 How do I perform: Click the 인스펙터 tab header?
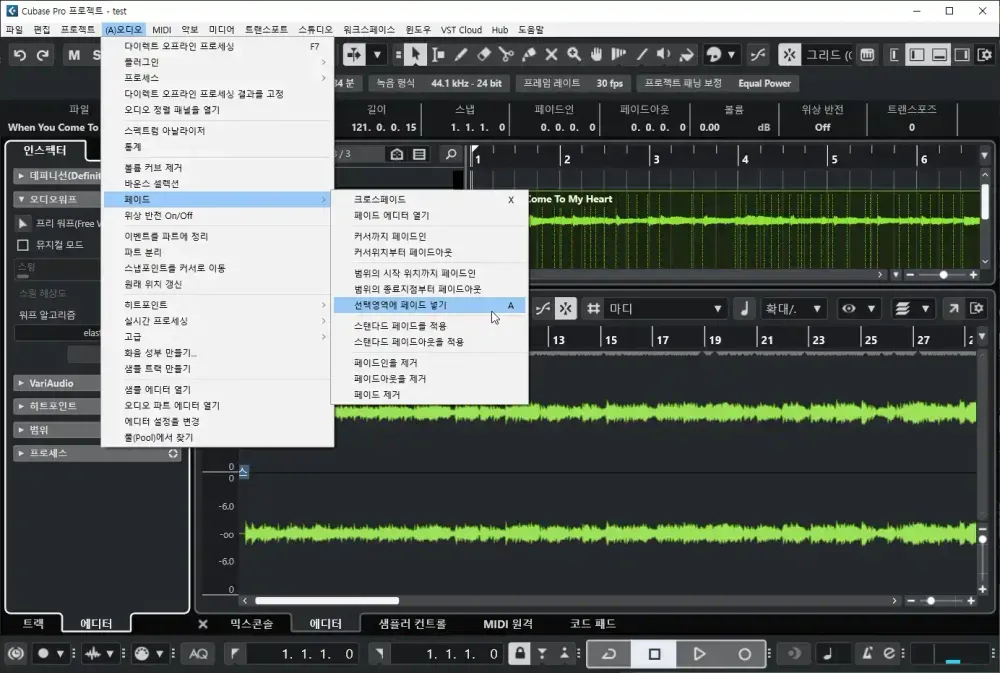(45, 151)
